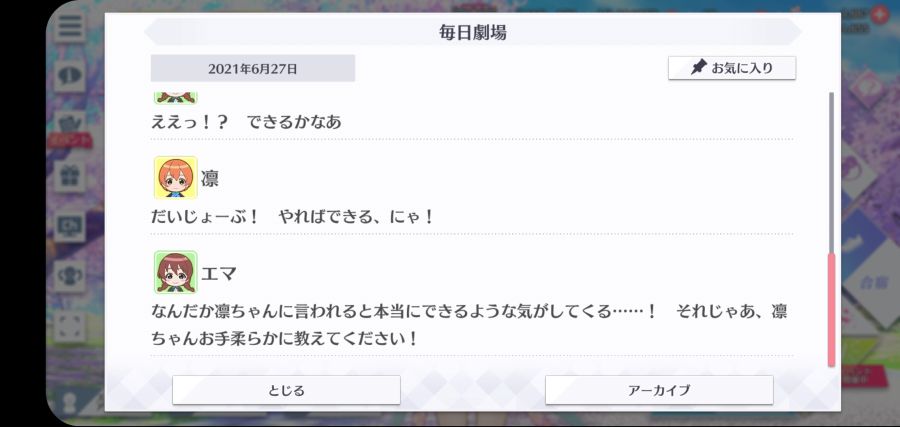The height and width of the screenshot is (427, 900).
Task: Close dialog with とじる button
Action: coord(286,390)
